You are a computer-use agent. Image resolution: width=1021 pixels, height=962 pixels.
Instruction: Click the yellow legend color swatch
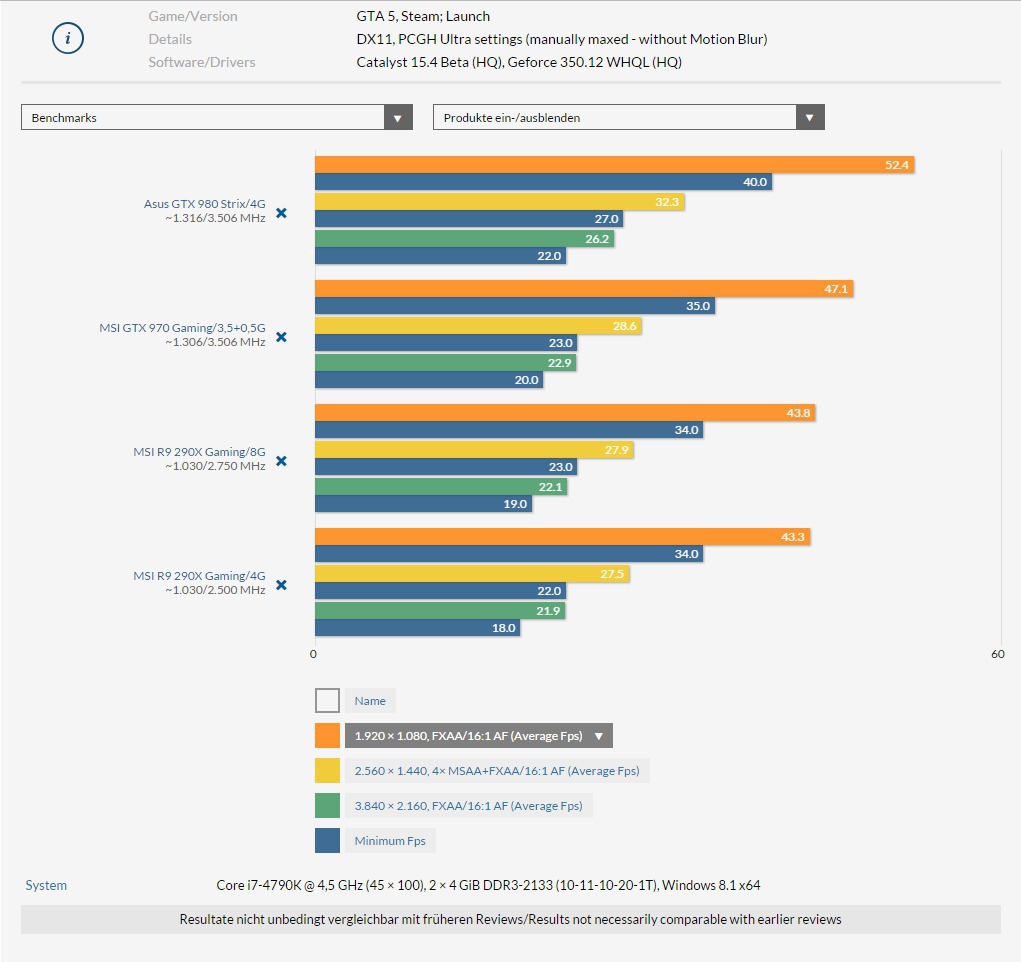tap(328, 771)
